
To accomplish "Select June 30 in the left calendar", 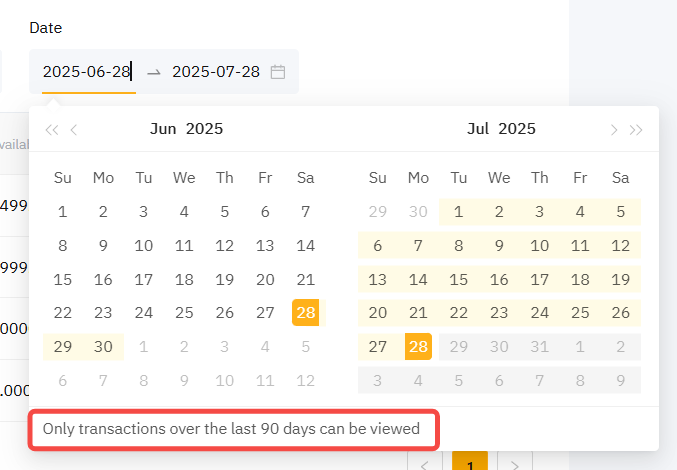I will point(103,347).
